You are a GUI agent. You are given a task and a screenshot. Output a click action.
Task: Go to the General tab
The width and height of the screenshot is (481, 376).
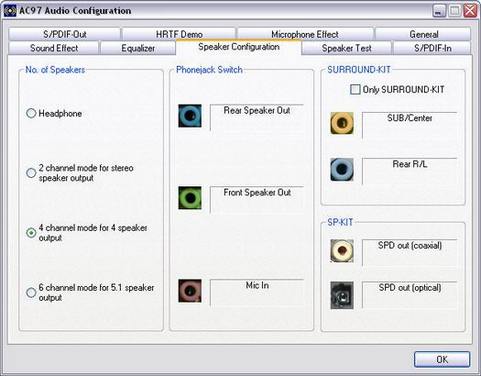[x=423, y=34]
